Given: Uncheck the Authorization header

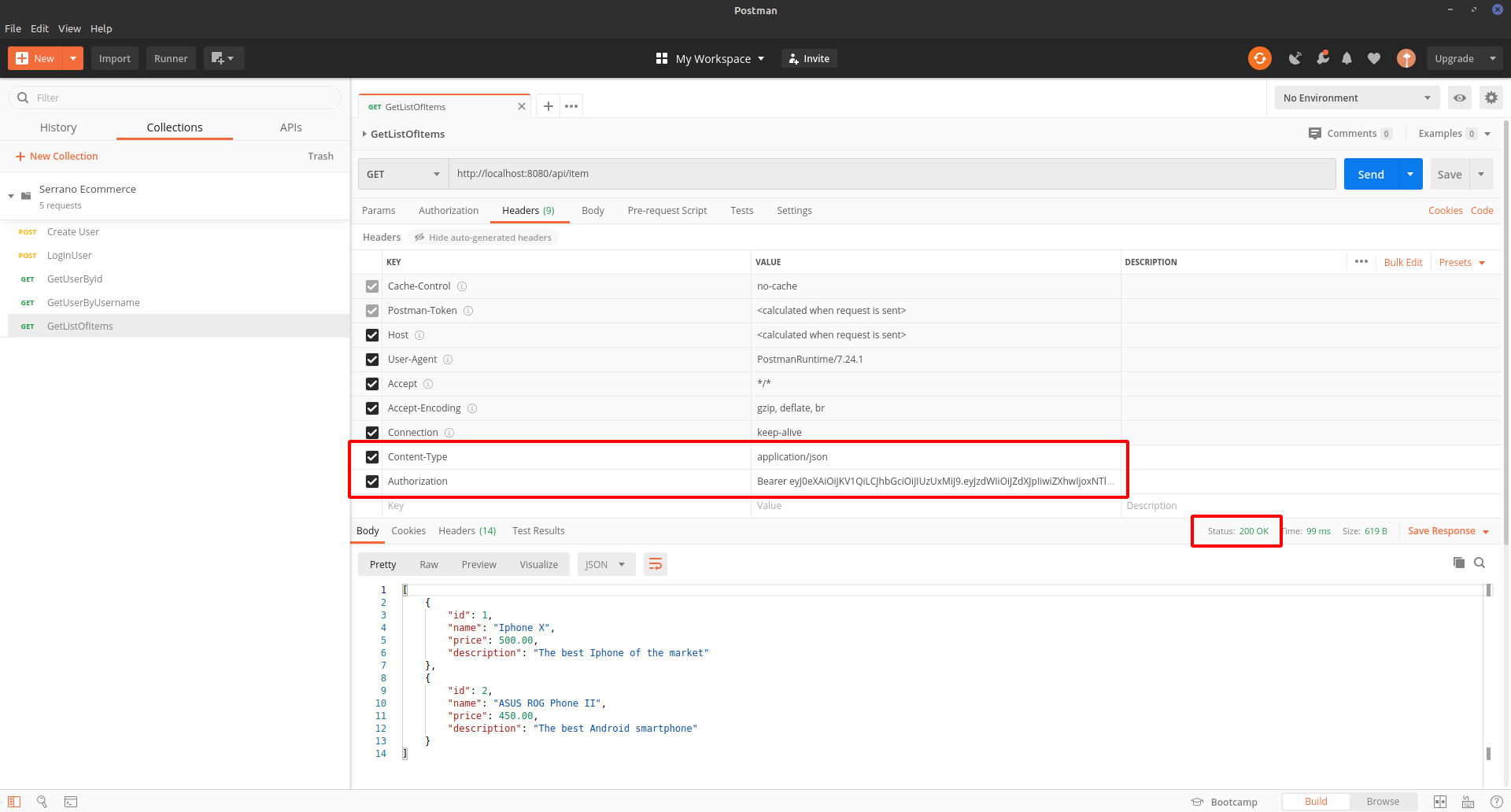Looking at the screenshot, I should (x=372, y=482).
